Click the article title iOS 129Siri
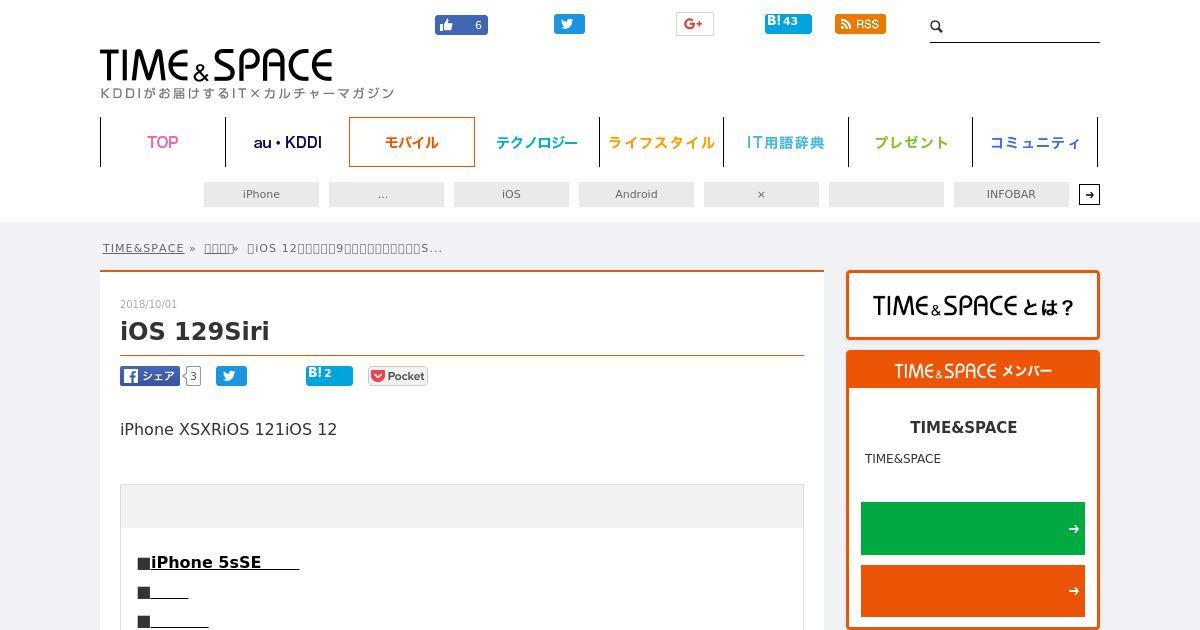The height and width of the screenshot is (630, 1200). coord(195,331)
